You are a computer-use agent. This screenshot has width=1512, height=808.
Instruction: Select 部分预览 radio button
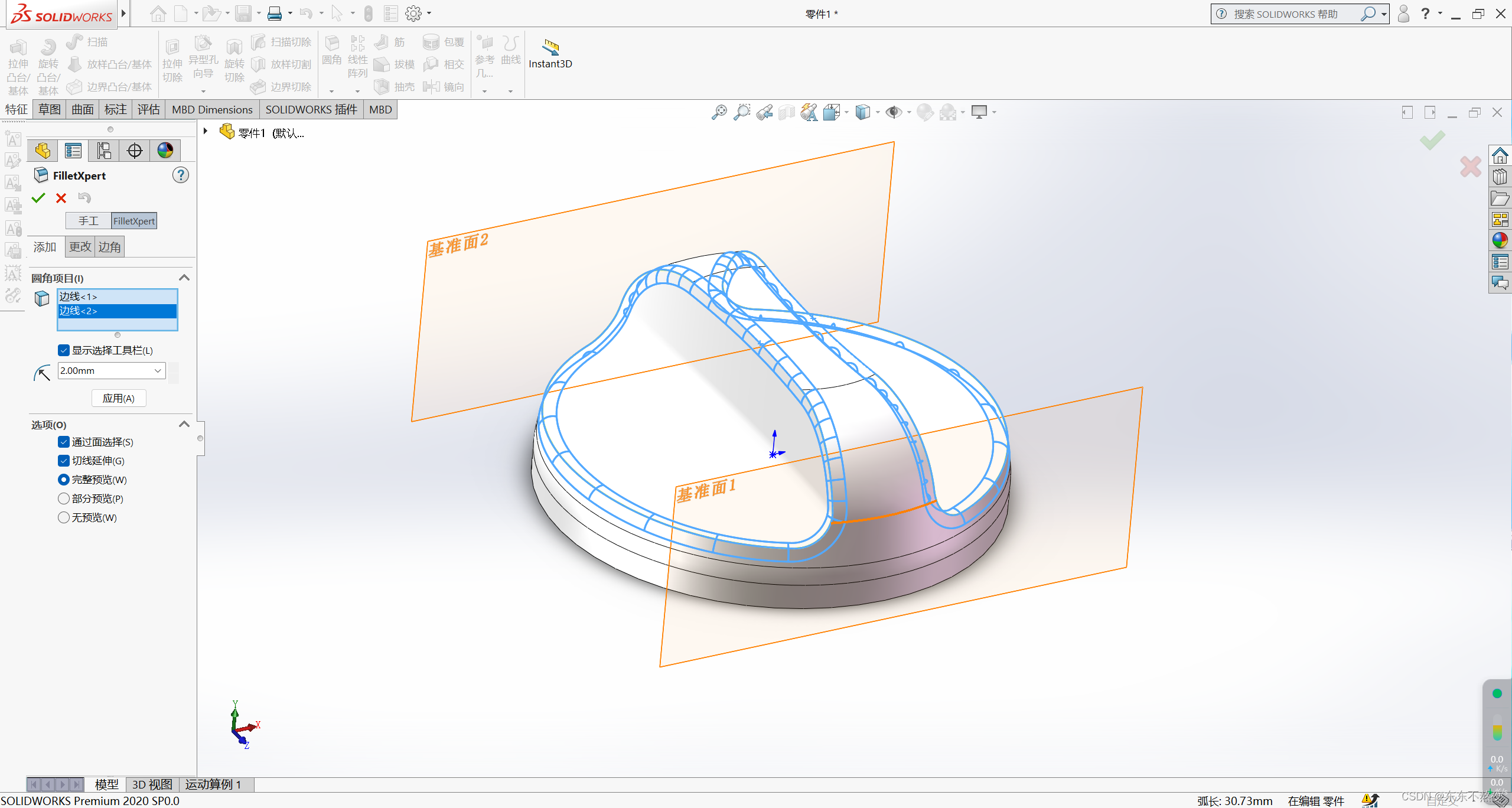pyautogui.click(x=64, y=499)
